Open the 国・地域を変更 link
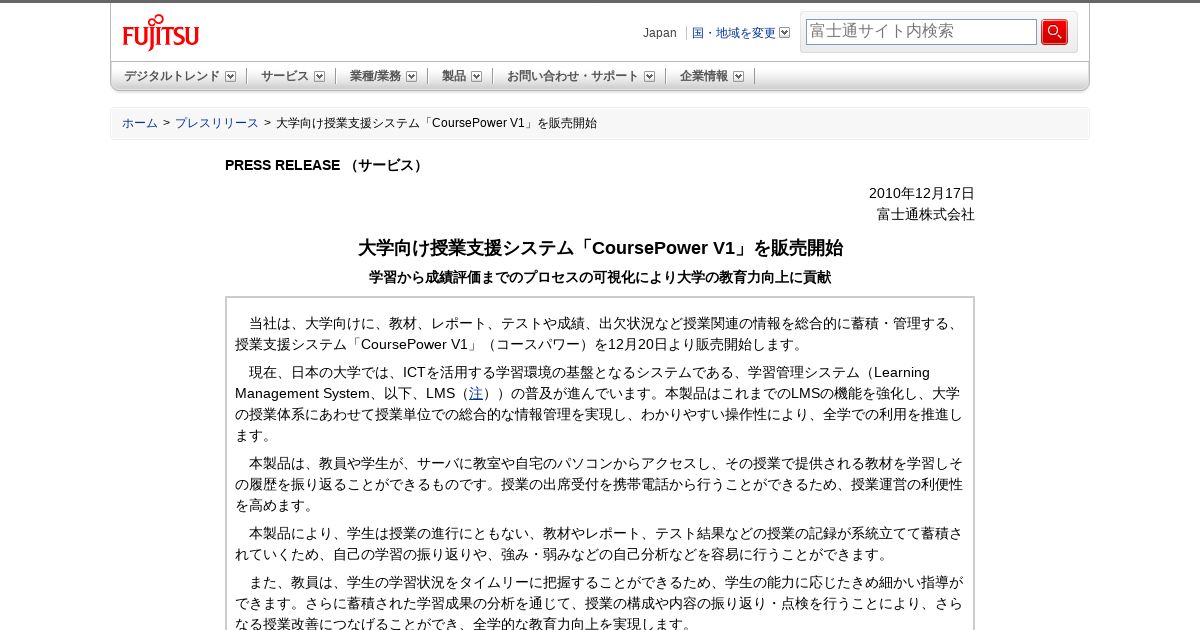Viewport: 1200px width, 630px height. pos(734,33)
